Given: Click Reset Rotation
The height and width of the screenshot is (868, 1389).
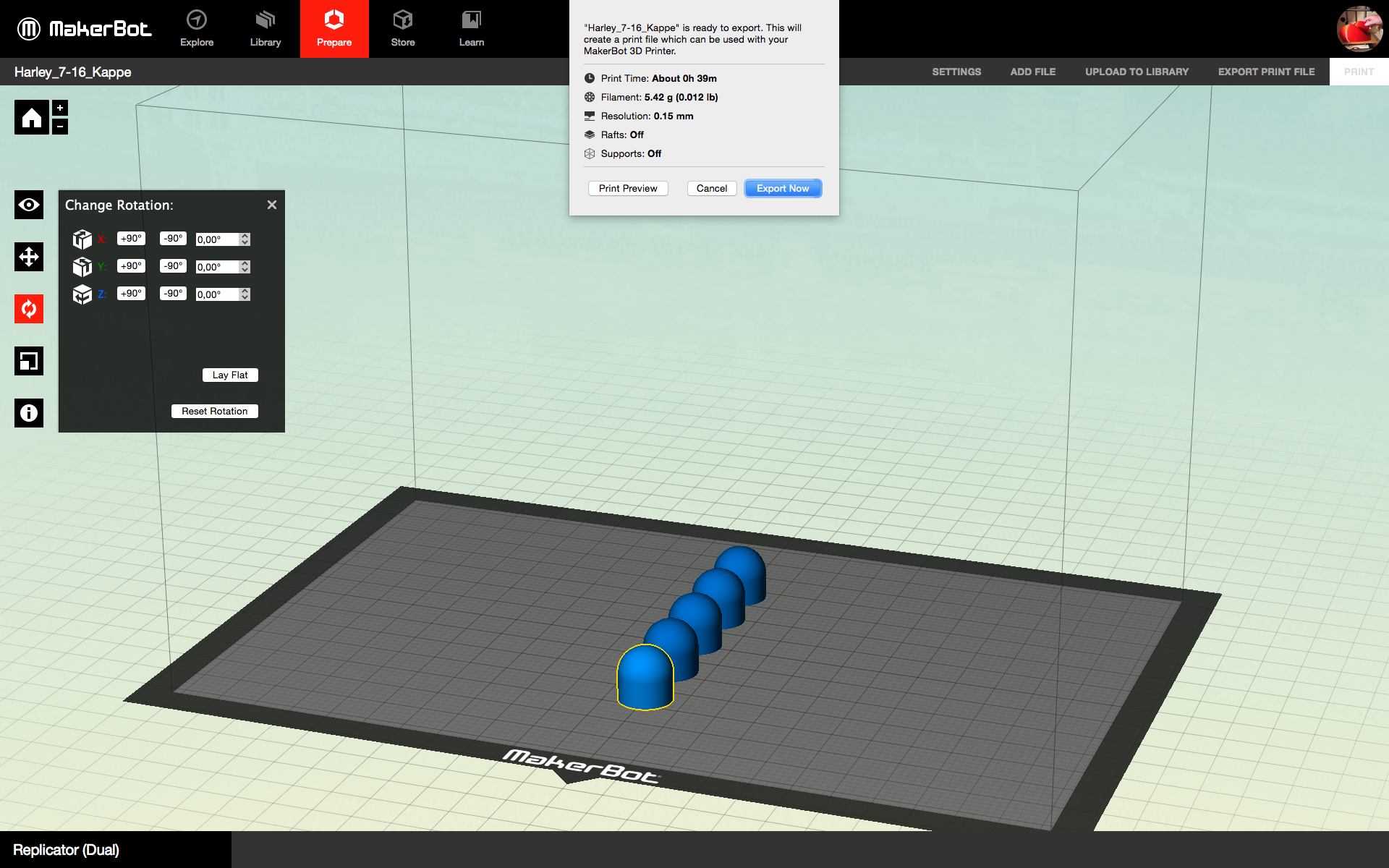Looking at the screenshot, I should [x=214, y=411].
